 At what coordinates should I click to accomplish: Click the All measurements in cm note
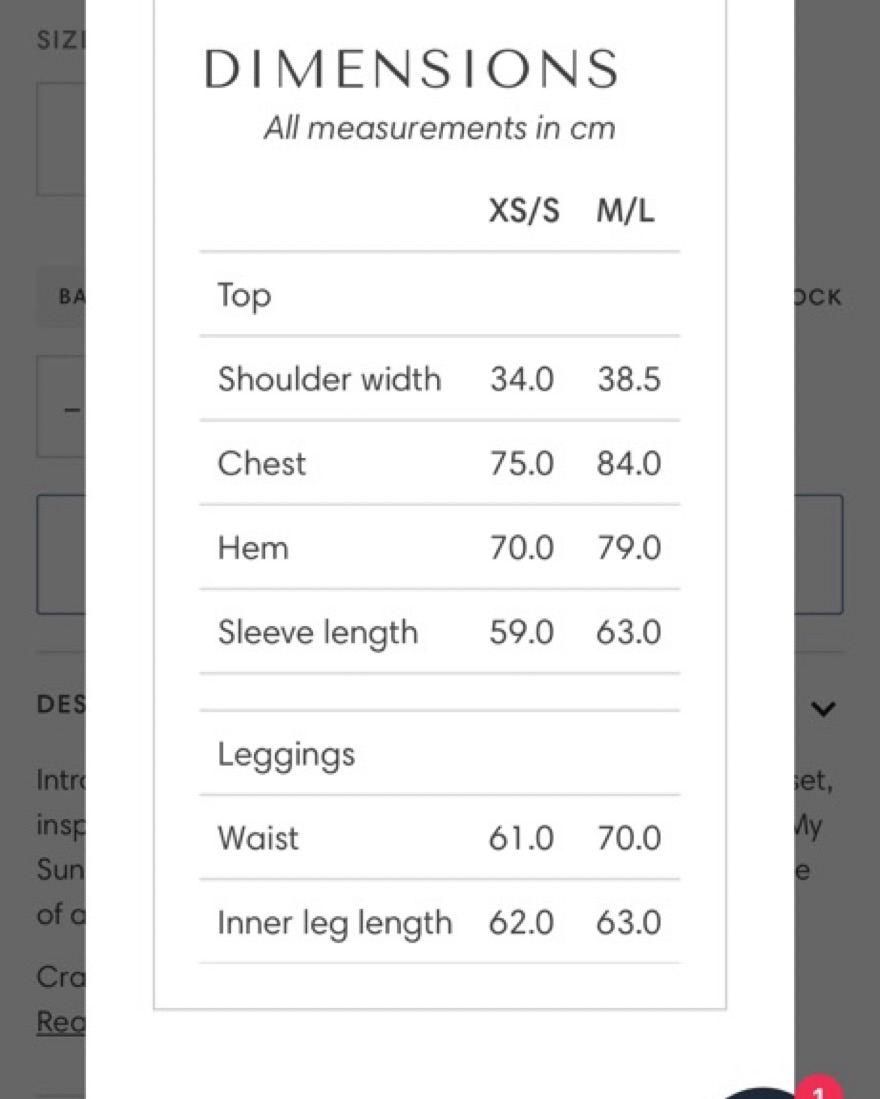[439, 128]
